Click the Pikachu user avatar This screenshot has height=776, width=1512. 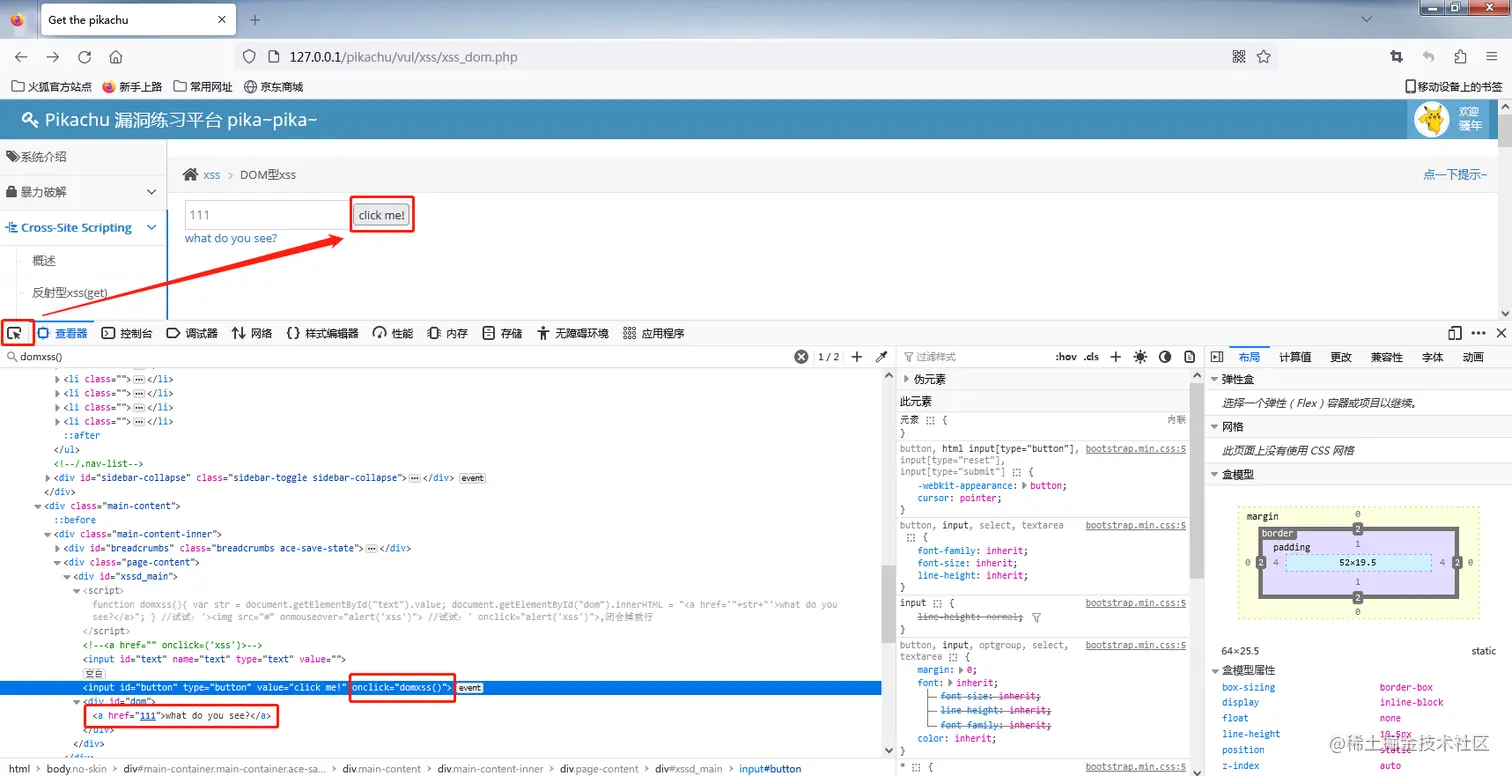click(x=1432, y=119)
